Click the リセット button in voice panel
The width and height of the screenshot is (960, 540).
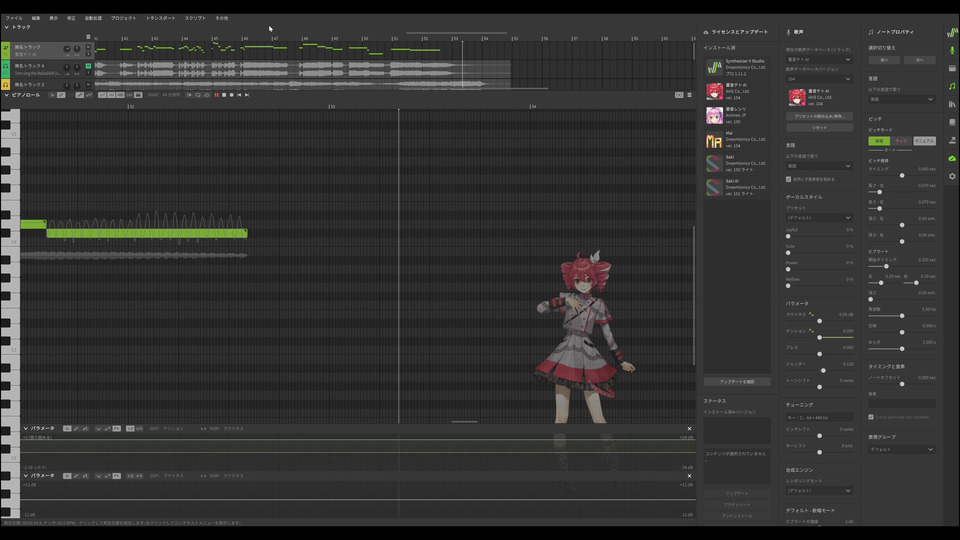(x=818, y=128)
